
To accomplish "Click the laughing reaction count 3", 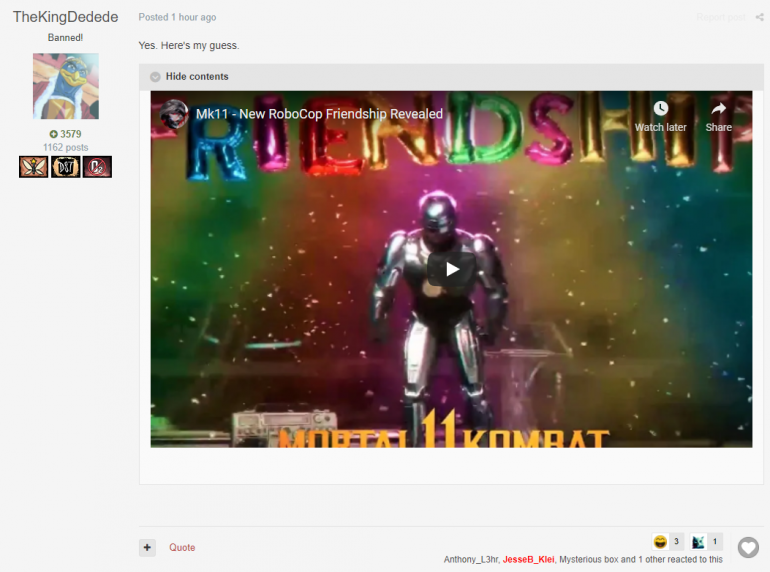I will (676, 542).
